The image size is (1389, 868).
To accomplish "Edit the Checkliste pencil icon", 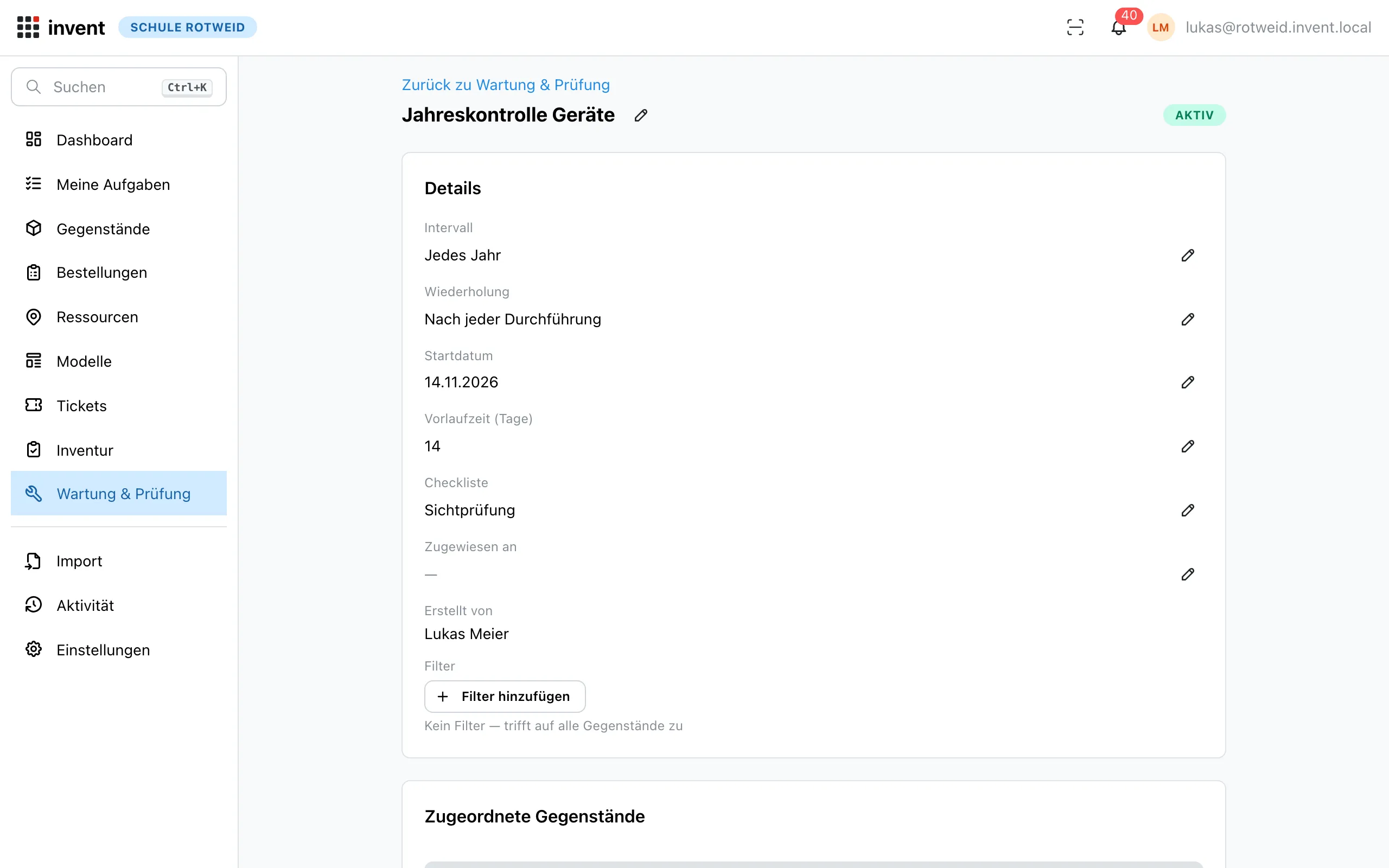I will coord(1188,510).
